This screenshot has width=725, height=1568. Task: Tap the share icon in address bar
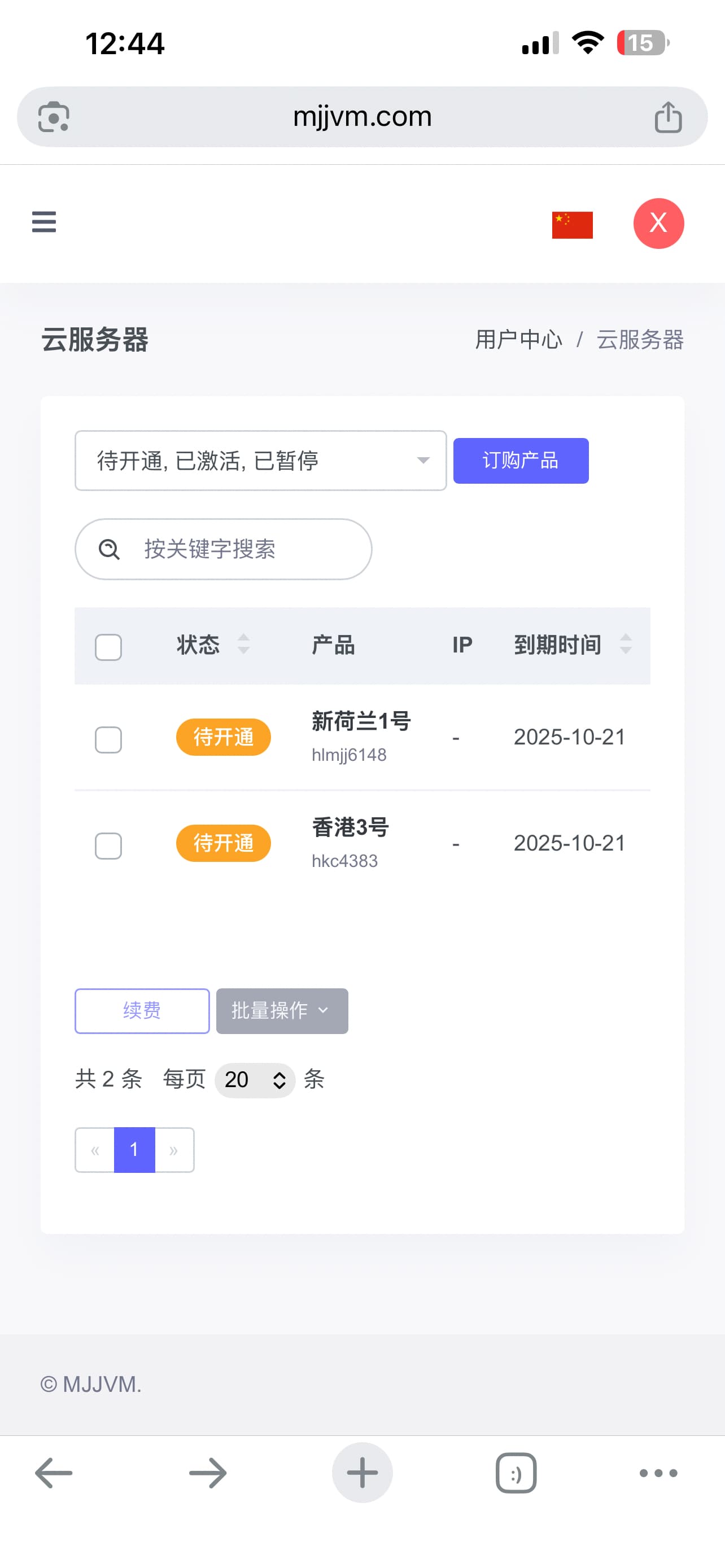(668, 117)
